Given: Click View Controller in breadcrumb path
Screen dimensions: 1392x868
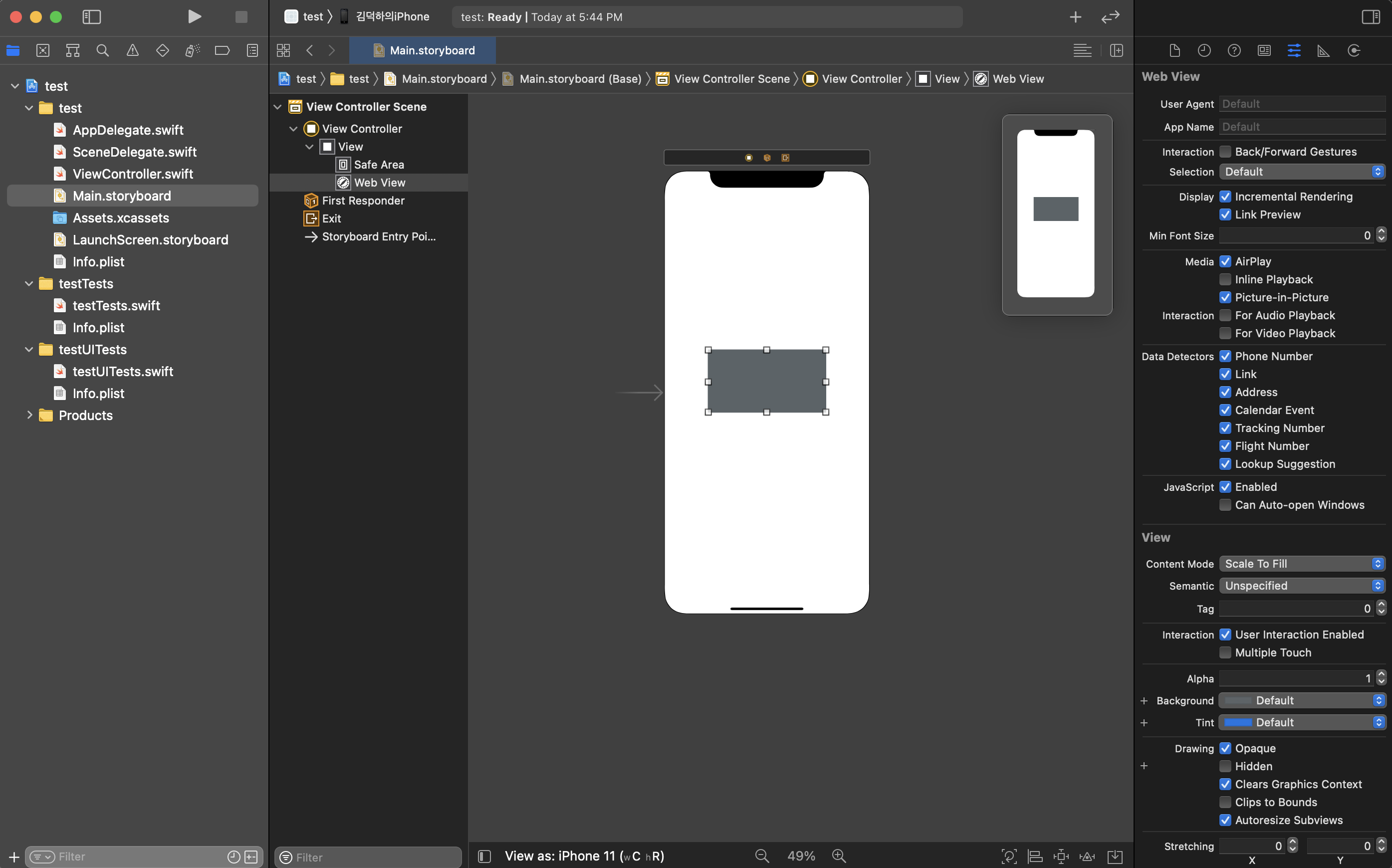Looking at the screenshot, I should [861, 79].
